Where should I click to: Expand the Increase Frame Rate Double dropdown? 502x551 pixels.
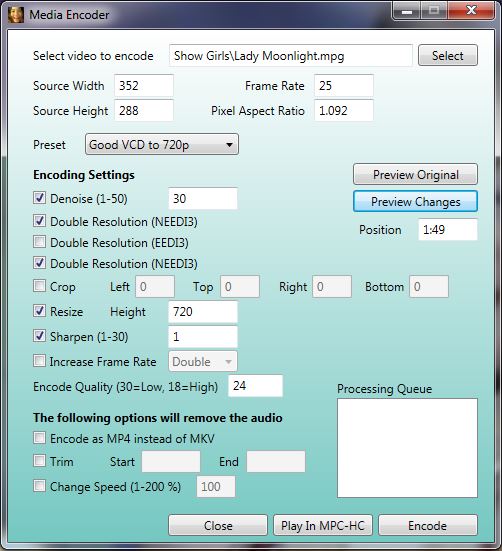(203, 361)
